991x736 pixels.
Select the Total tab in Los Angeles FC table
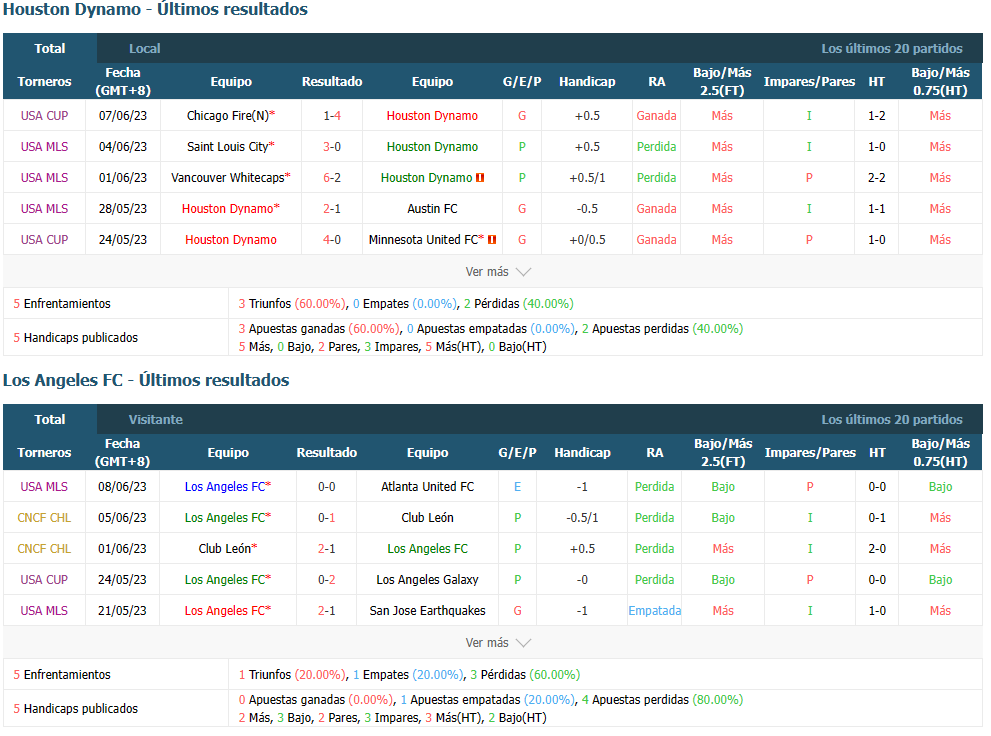(50, 419)
